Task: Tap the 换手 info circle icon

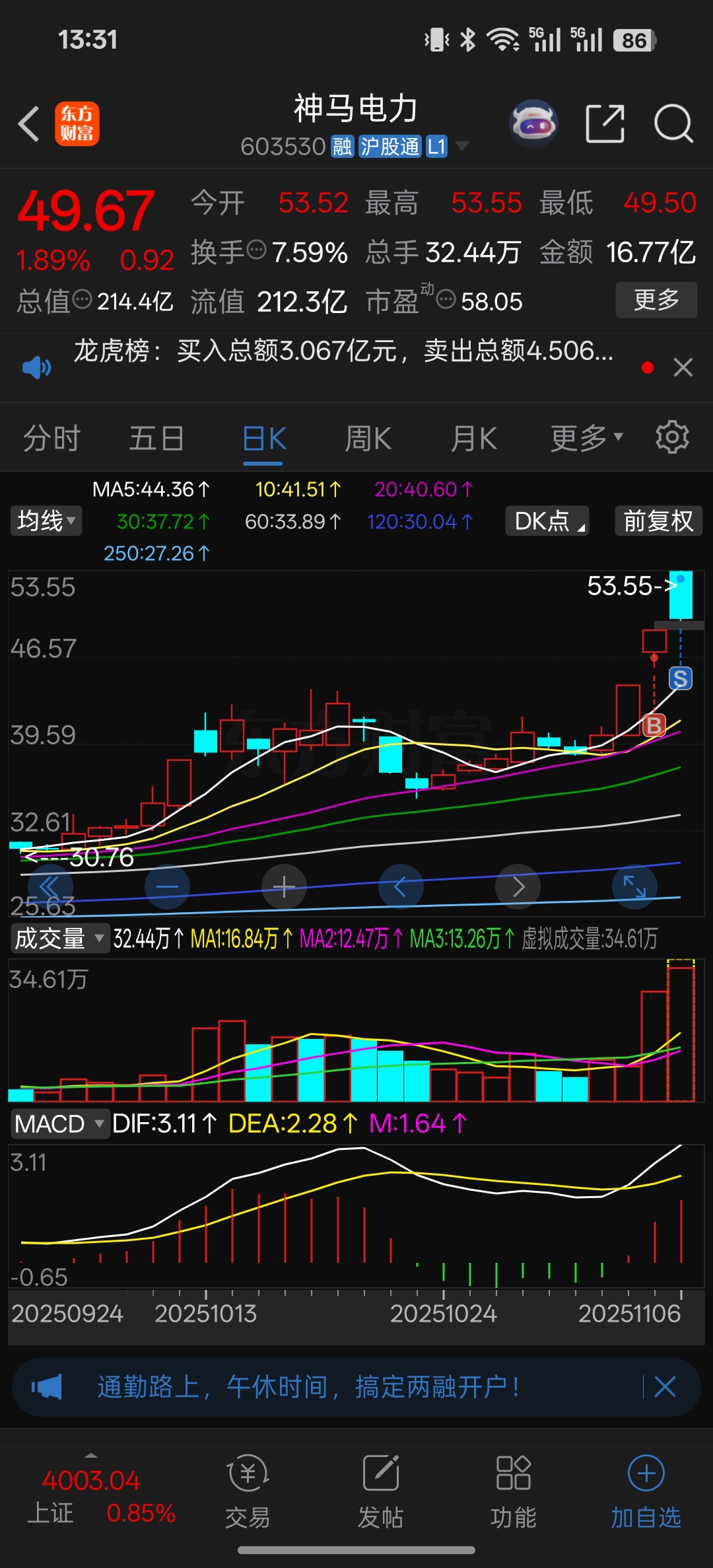Action: [256, 250]
